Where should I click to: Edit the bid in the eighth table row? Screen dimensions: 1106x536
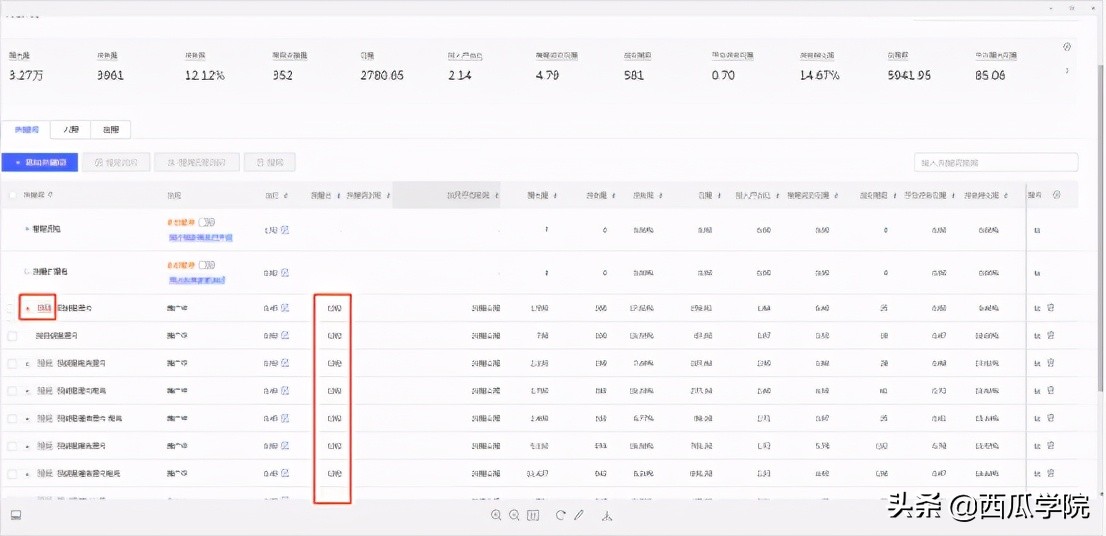tap(285, 446)
